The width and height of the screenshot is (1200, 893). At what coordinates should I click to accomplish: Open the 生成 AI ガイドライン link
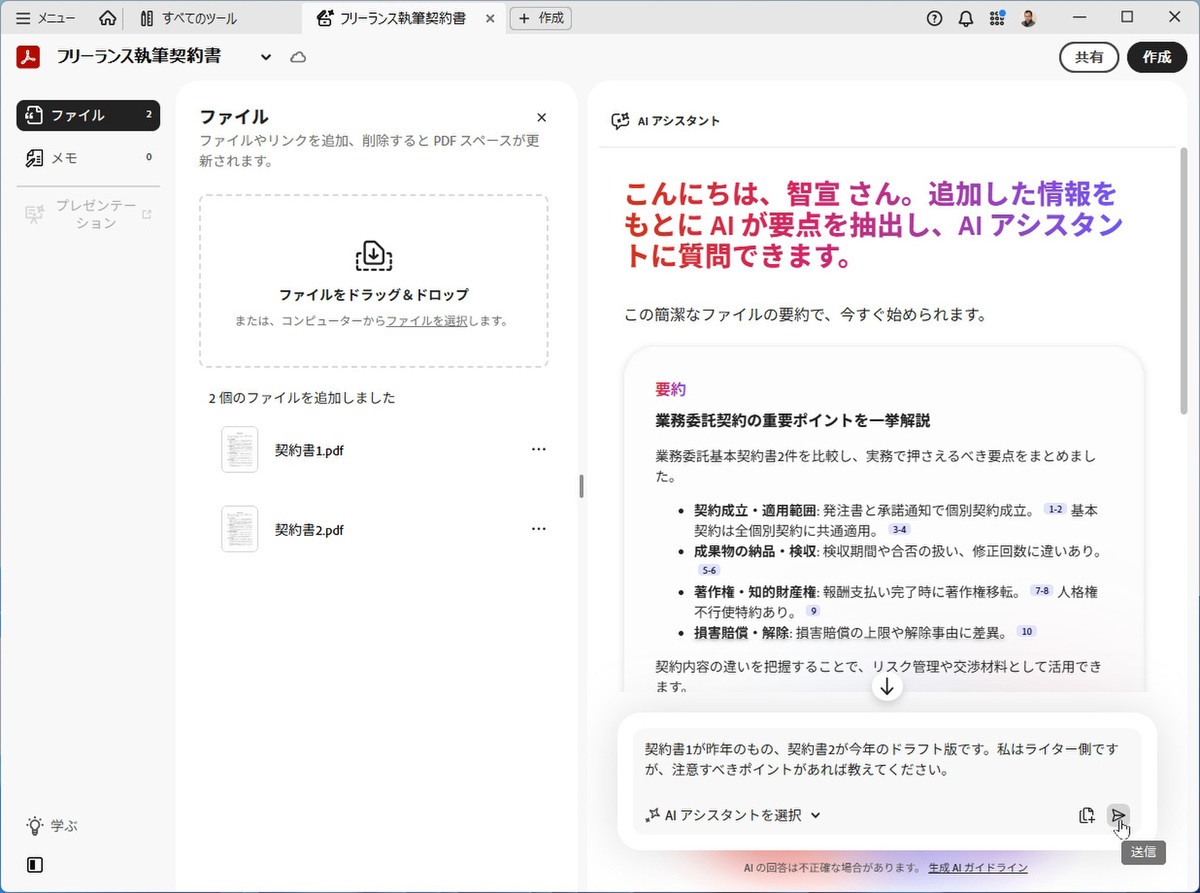click(x=977, y=867)
